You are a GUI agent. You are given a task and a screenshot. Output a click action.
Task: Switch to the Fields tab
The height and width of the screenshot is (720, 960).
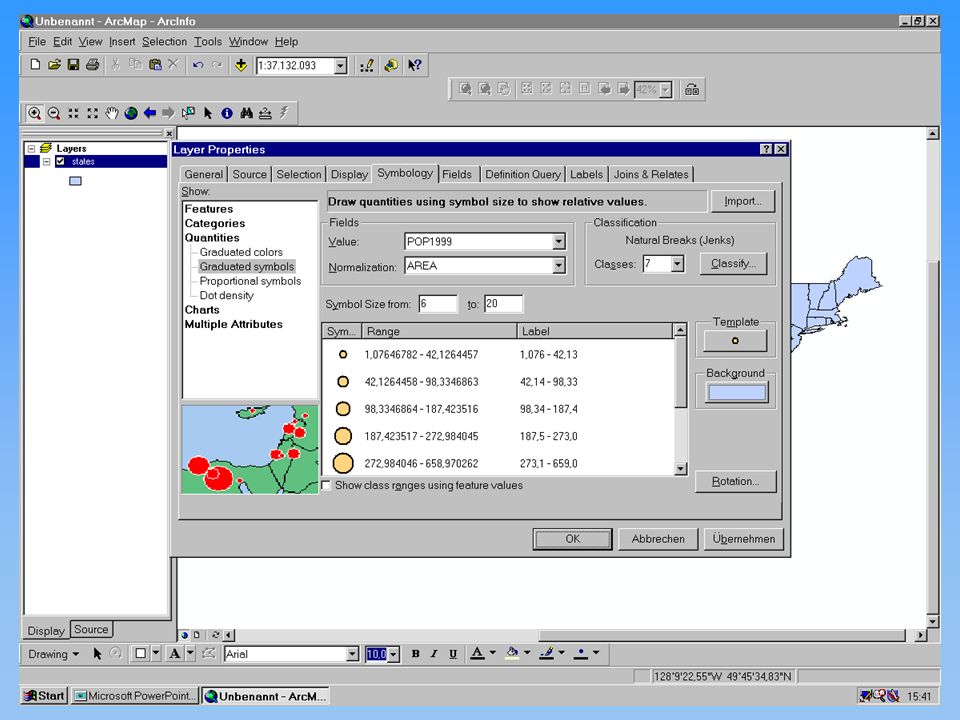click(457, 174)
